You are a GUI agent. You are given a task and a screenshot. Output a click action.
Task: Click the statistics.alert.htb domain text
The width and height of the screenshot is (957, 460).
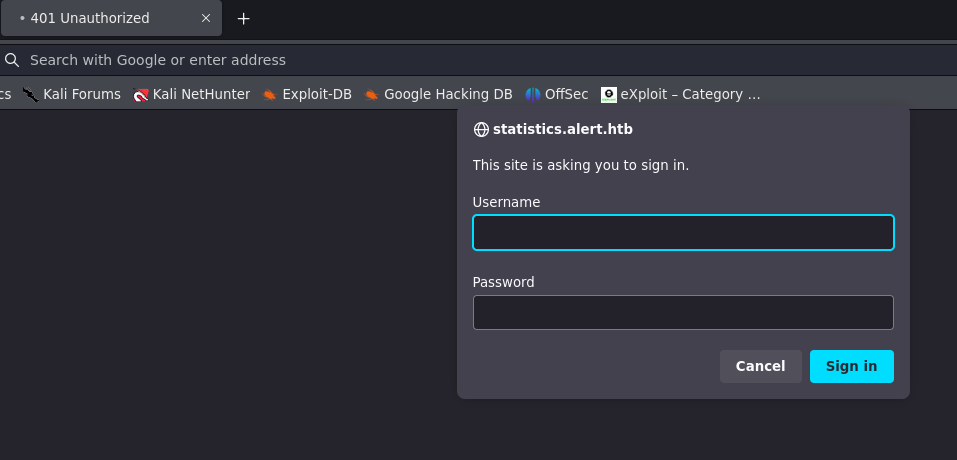(x=563, y=130)
